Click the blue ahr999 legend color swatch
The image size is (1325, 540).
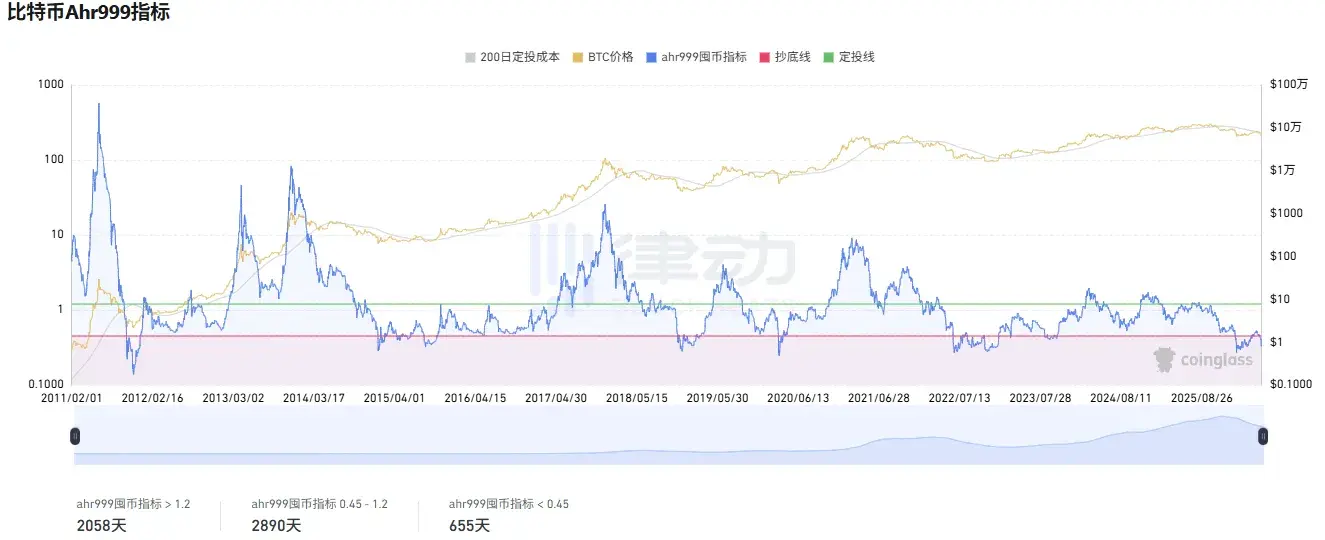tap(652, 57)
